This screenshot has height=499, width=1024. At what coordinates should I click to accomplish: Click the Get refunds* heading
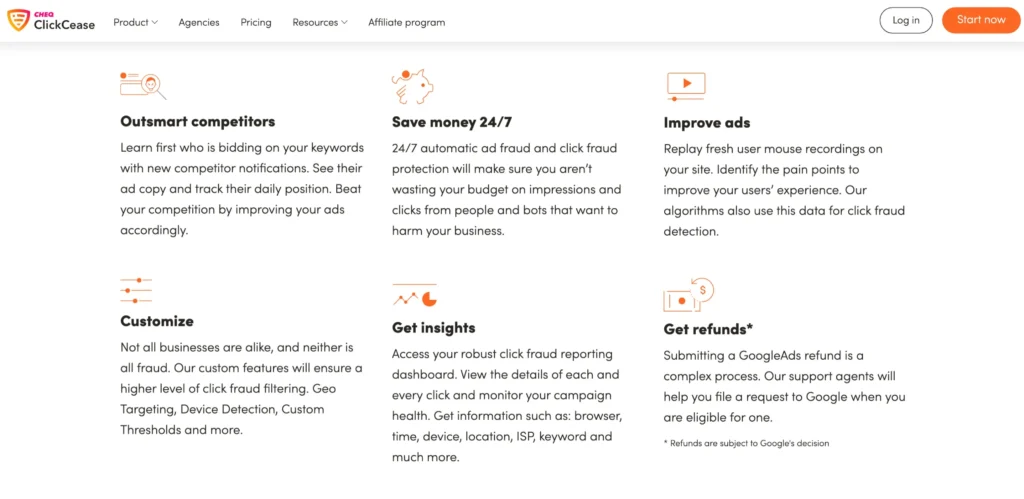[x=708, y=329]
